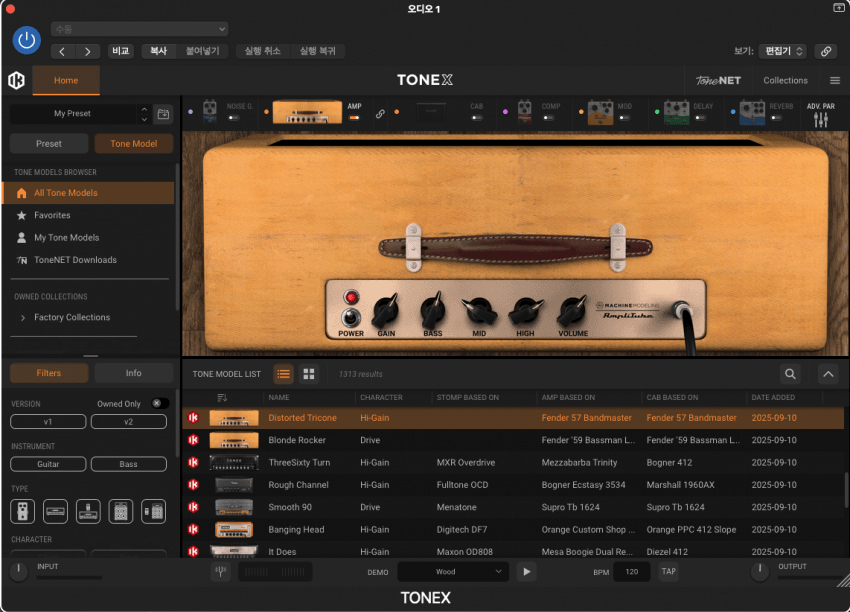Select the noise gate pedal icon

[x=210, y=112]
